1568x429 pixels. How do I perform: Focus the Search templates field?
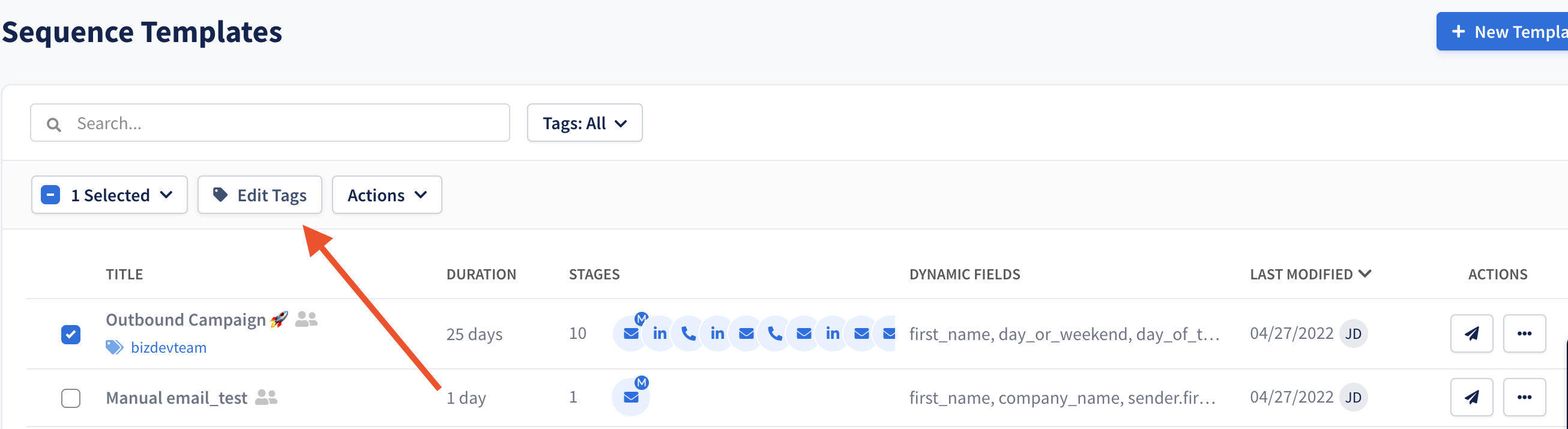coord(270,123)
